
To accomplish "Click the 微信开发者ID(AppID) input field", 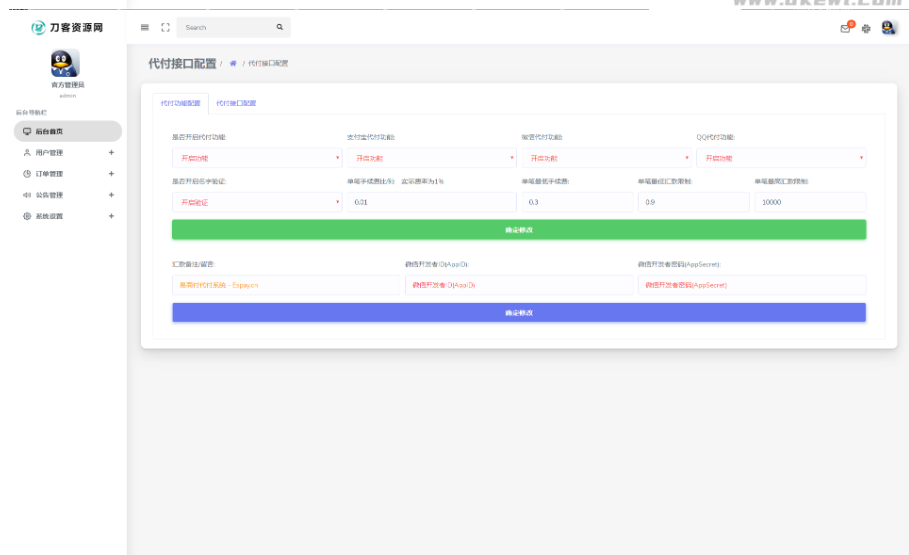I will click(519, 285).
